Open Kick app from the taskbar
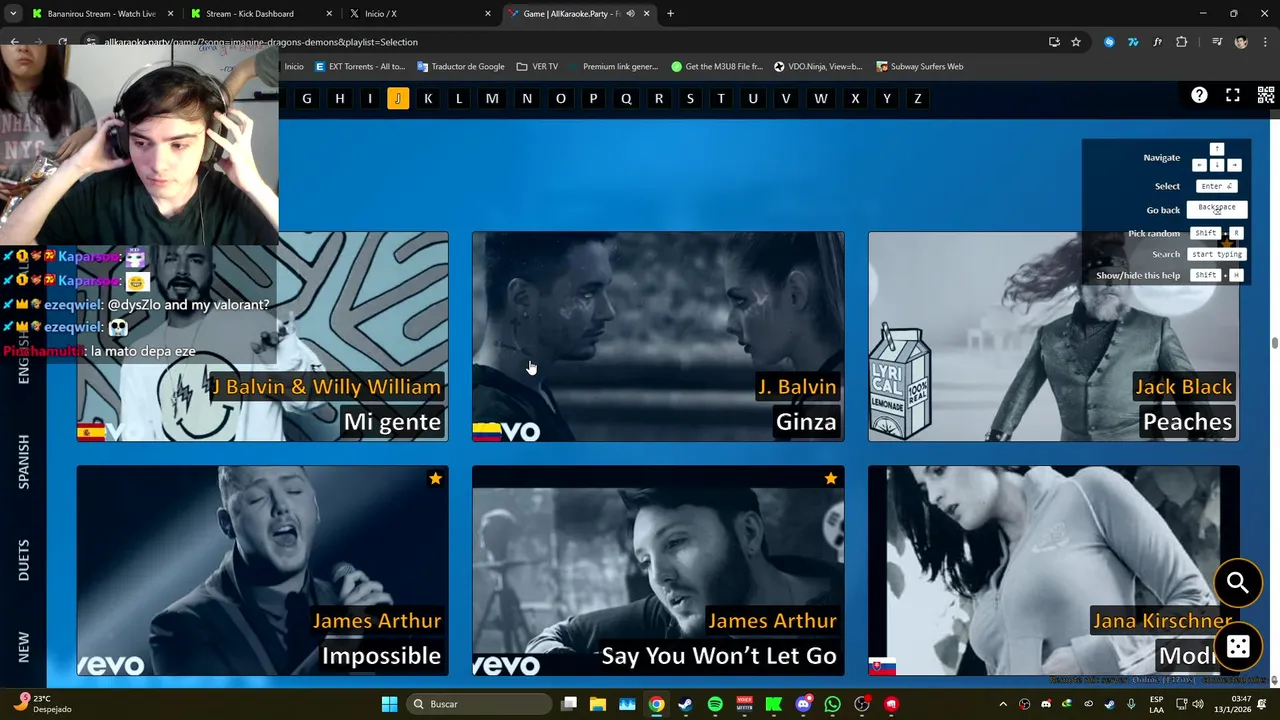The height and width of the screenshot is (720, 1280). [x=774, y=704]
